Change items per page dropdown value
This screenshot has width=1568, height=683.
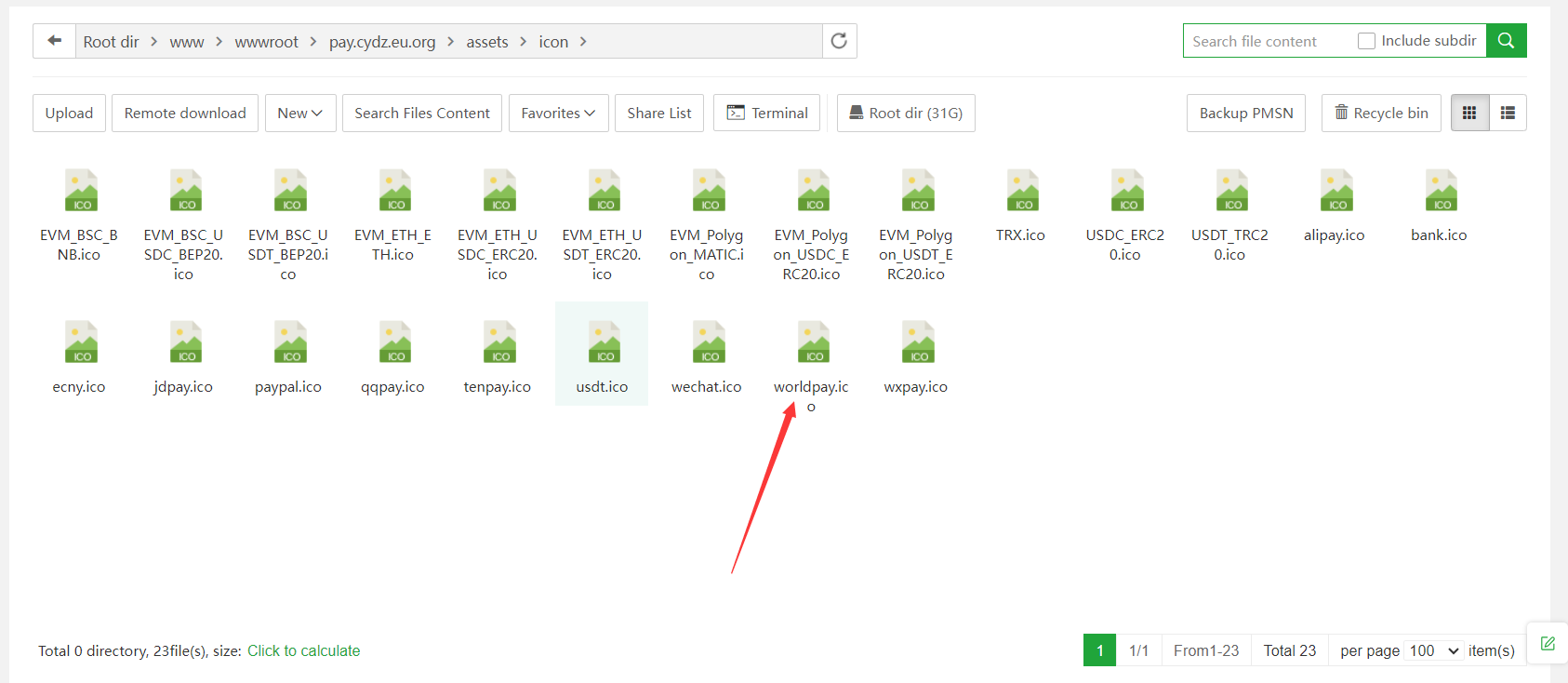click(1433, 650)
